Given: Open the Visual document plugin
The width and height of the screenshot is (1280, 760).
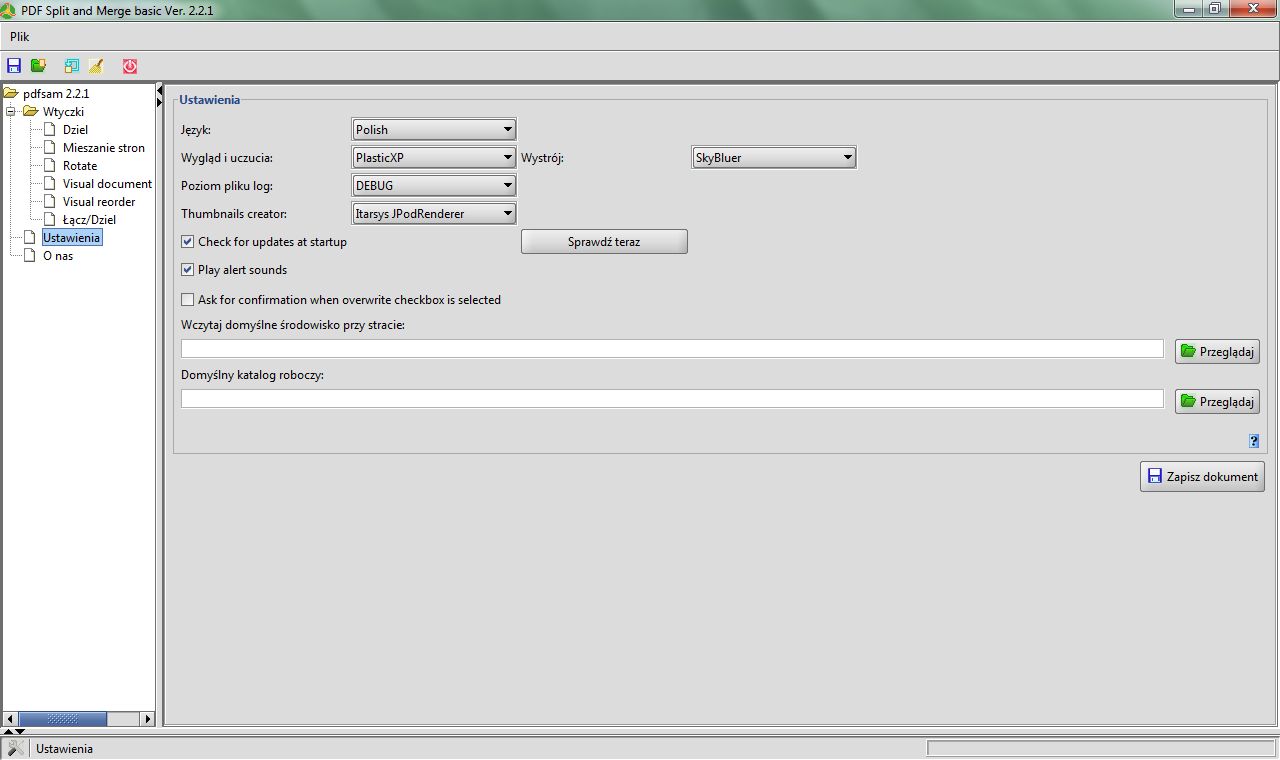Looking at the screenshot, I should pos(107,184).
